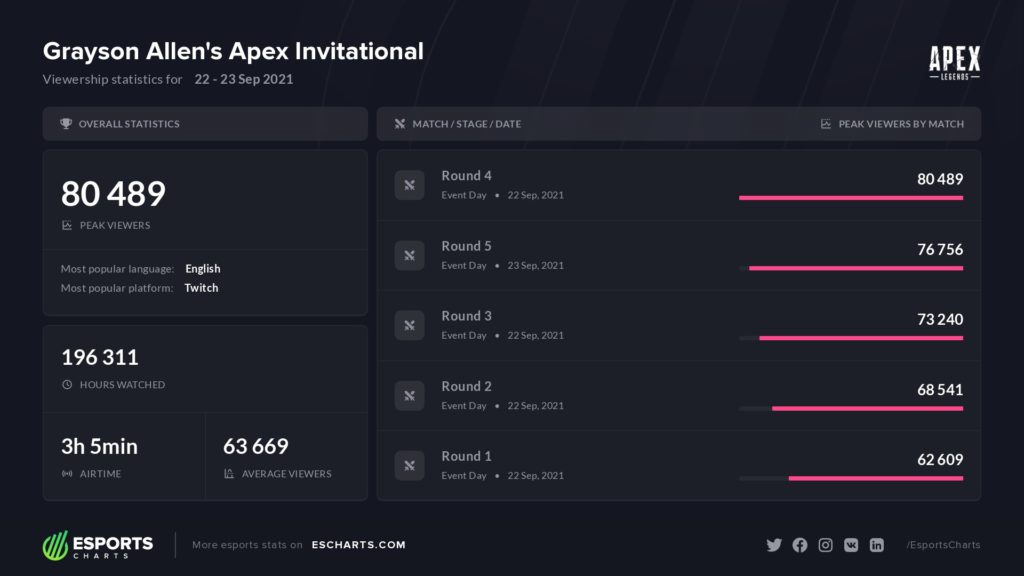Click the Peak Viewers By Match header
This screenshot has width=1024, height=576.
pyautogui.click(x=900, y=124)
